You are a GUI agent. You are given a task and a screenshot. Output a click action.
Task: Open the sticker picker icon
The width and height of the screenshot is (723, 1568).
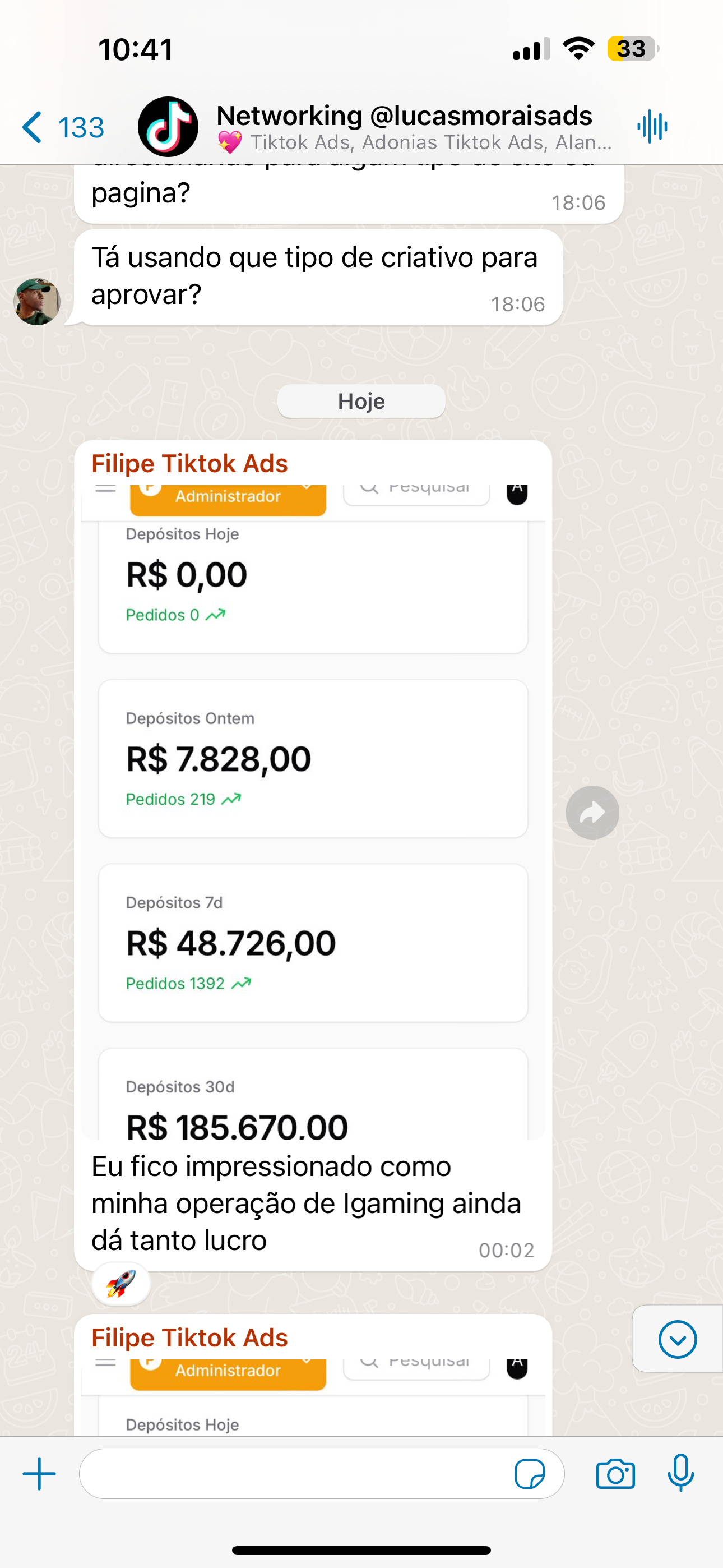pyautogui.click(x=530, y=1474)
